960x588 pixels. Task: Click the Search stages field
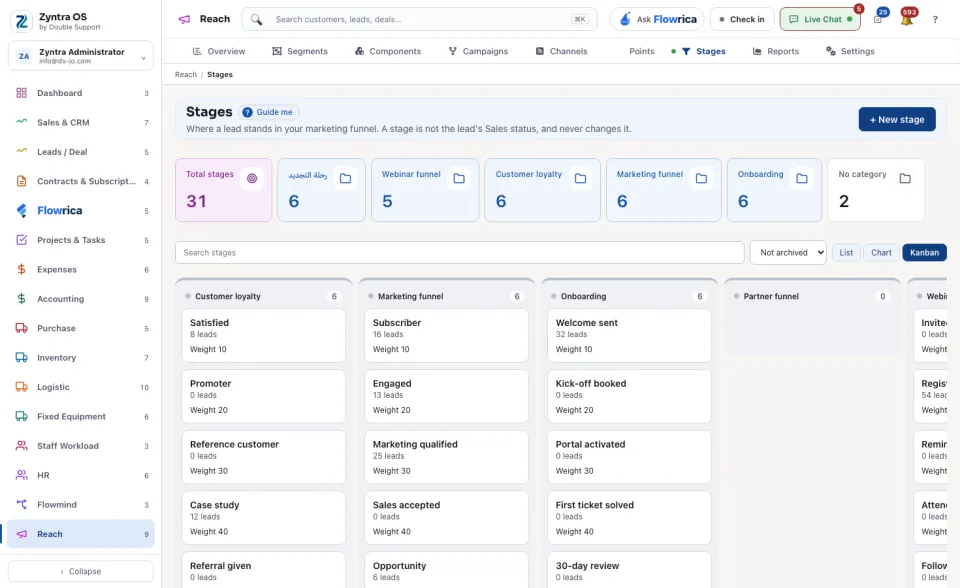[460, 252]
